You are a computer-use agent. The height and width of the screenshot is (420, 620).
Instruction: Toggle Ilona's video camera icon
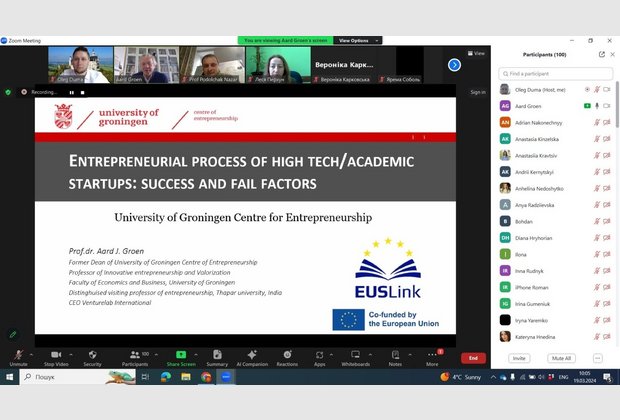(x=607, y=254)
